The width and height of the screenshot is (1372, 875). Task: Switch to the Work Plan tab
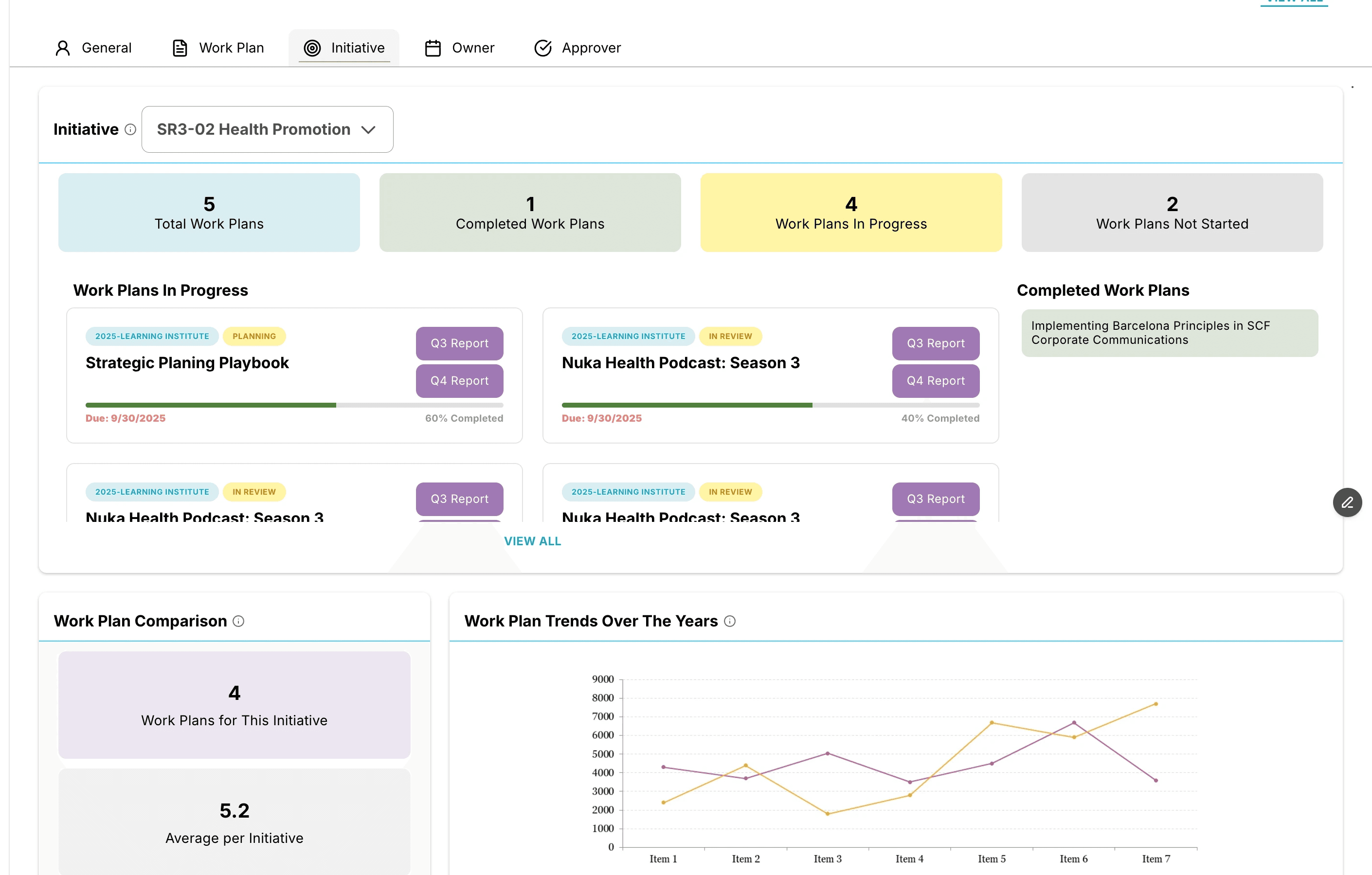tap(231, 48)
